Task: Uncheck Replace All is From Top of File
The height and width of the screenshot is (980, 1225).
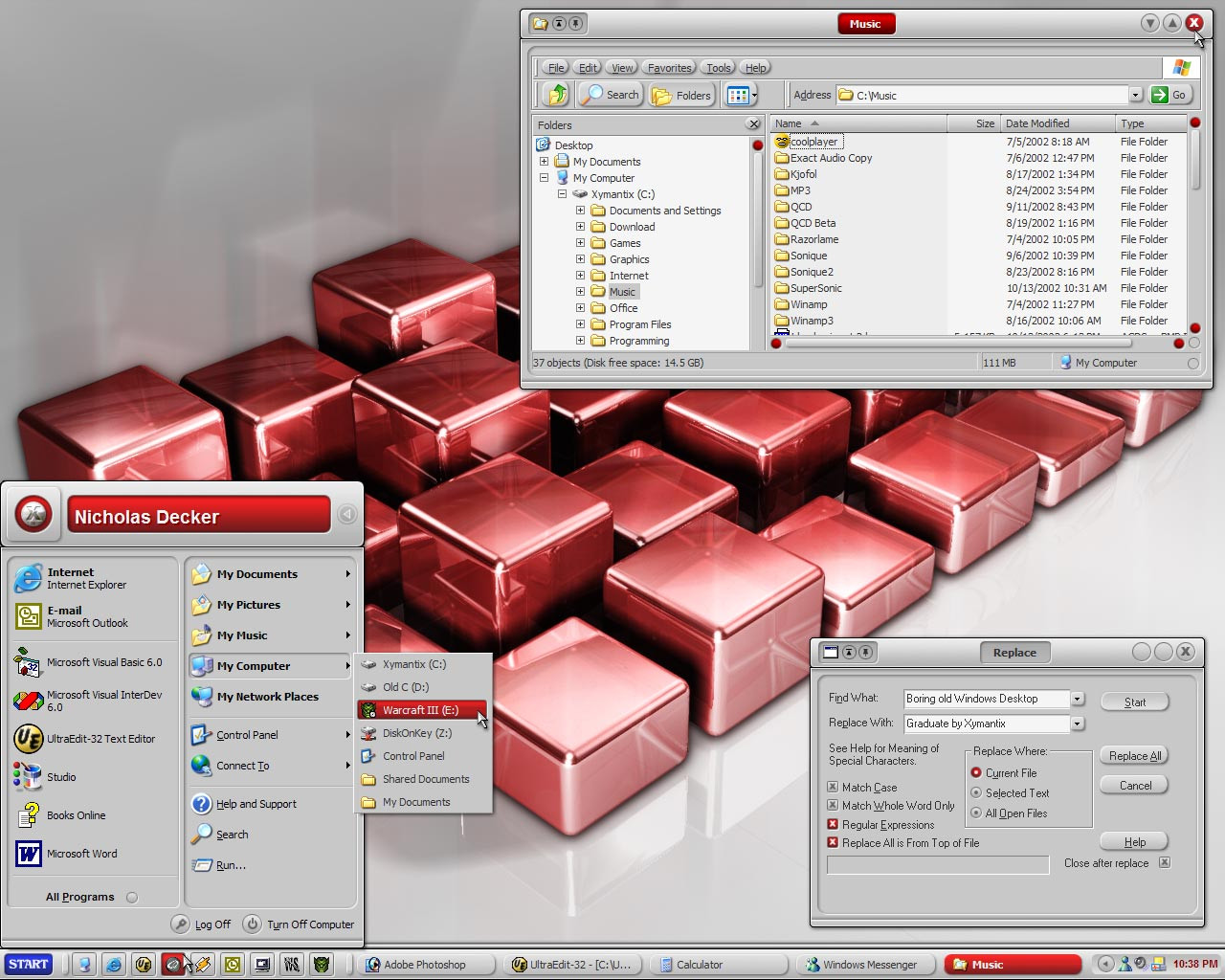Action: click(x=833, y=843)
